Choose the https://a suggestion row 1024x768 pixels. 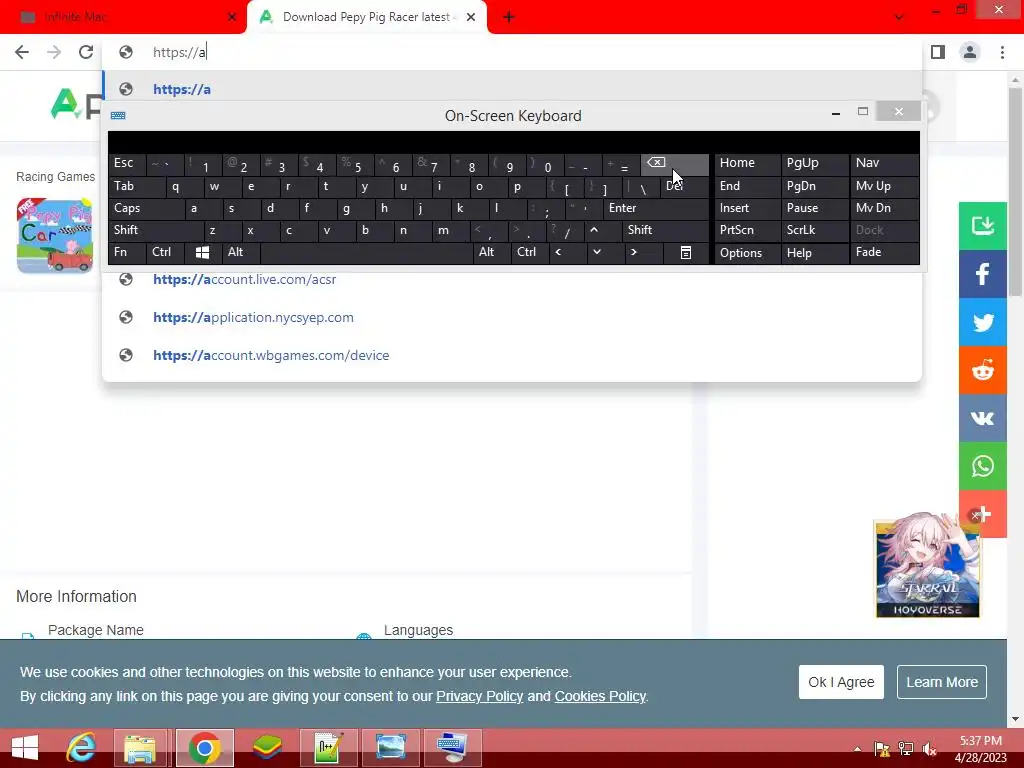point(513,89)
